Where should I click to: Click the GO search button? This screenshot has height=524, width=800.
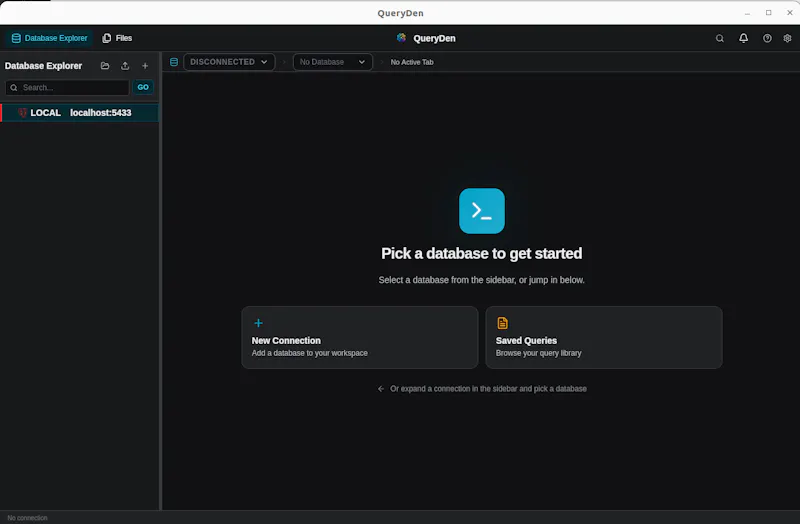point(143,87)
